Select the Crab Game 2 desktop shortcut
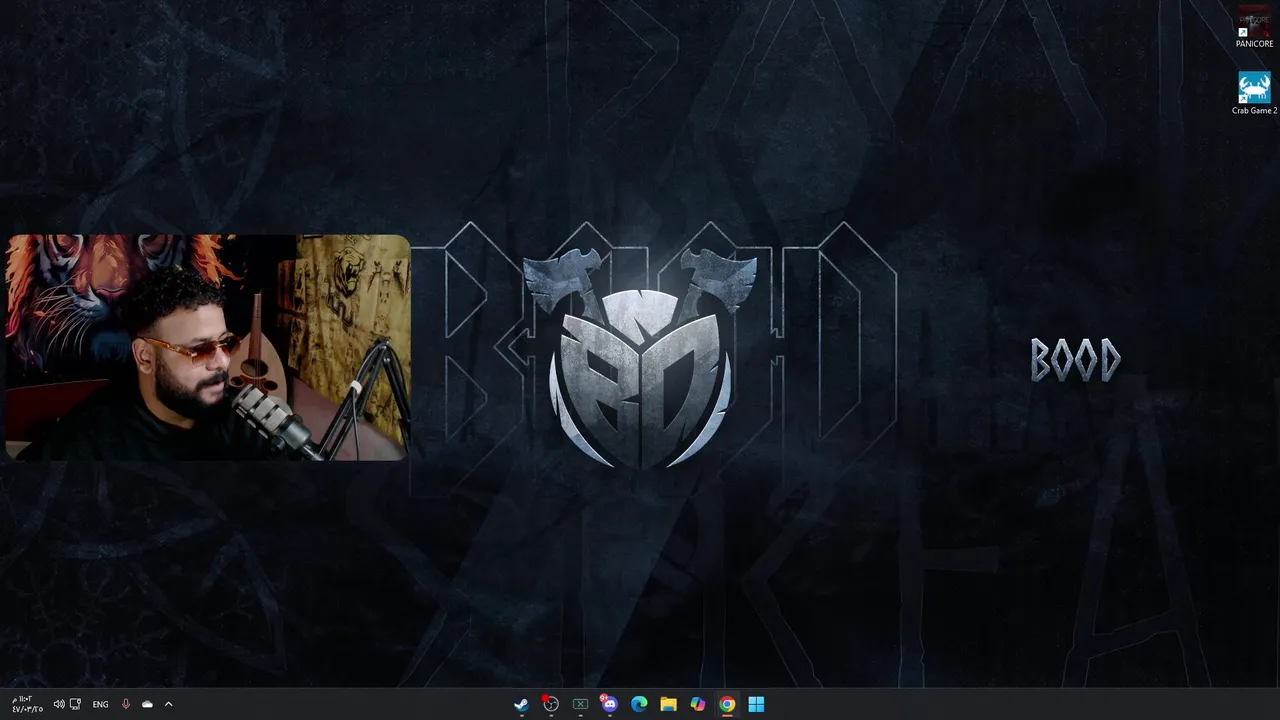1280x720 pixels. (x=1254, y=93)
